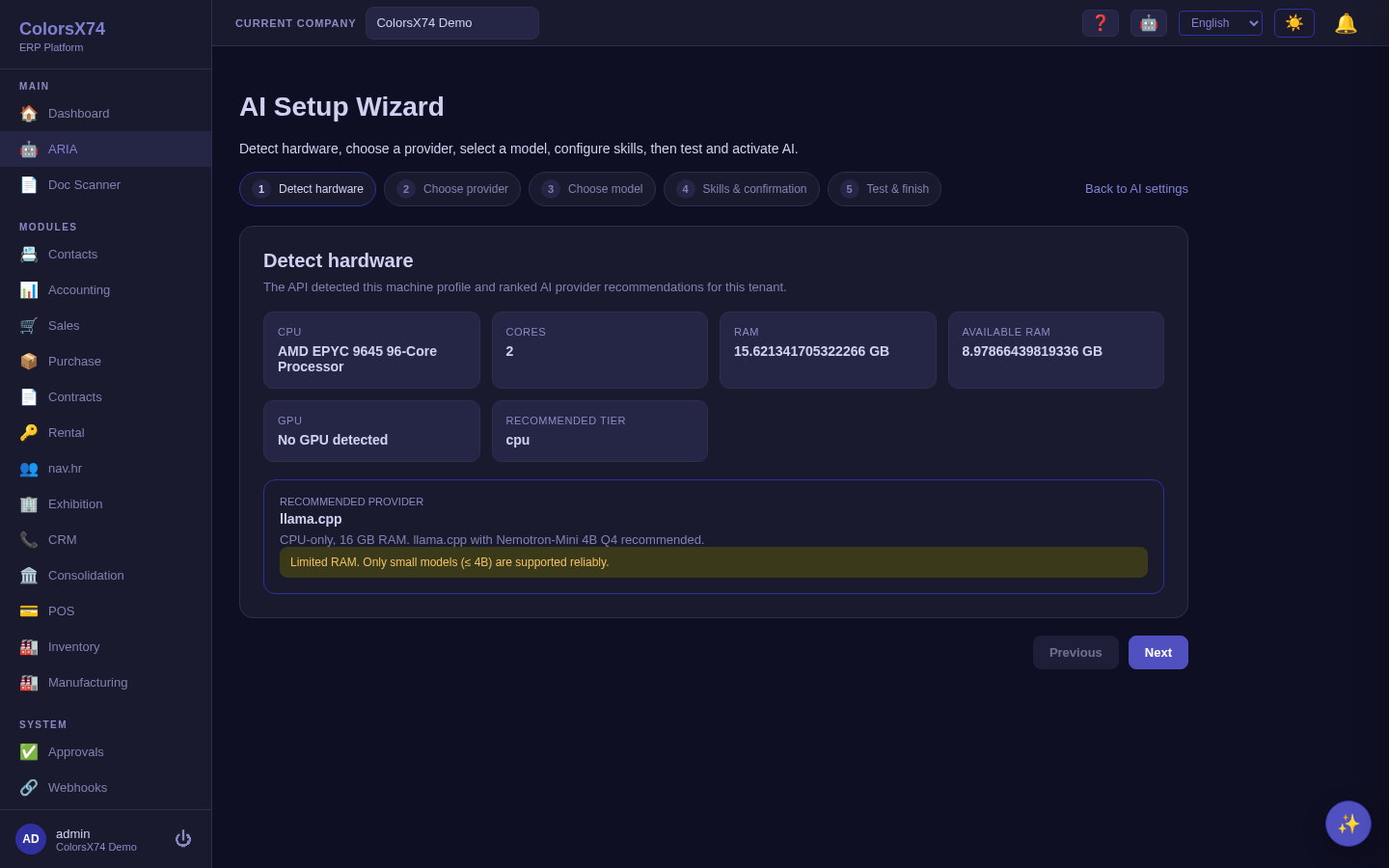Open the Inventory factory icon
1389x868 pixels.
(29, 646)
